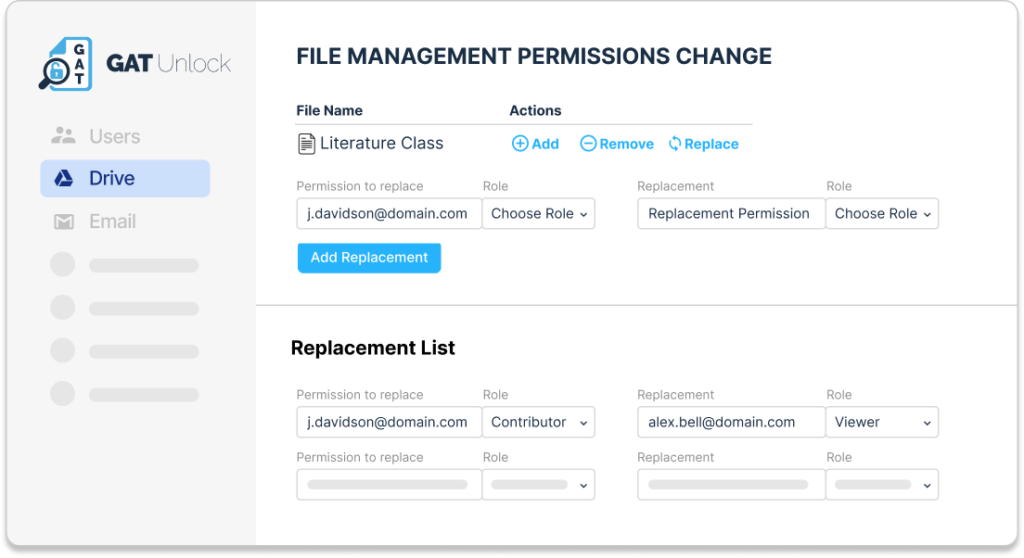Click the minus circle Remove icon

(588, 144)
